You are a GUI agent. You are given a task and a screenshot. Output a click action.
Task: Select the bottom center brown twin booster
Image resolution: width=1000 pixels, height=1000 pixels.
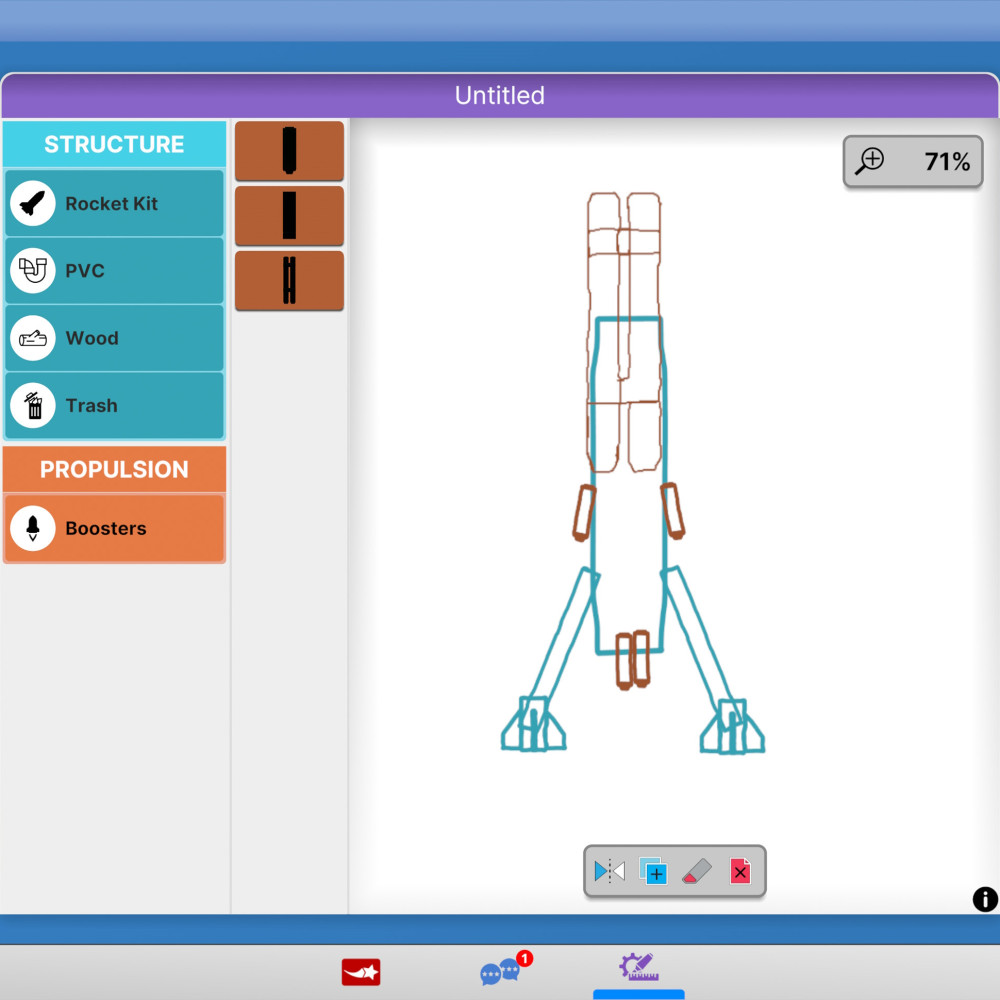[633, 660]
